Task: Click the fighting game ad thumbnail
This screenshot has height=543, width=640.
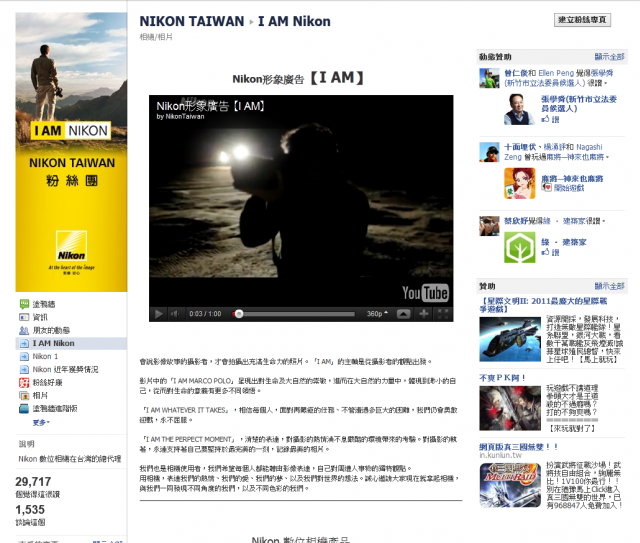Action: pyautogui.click(x=510, y=408)
